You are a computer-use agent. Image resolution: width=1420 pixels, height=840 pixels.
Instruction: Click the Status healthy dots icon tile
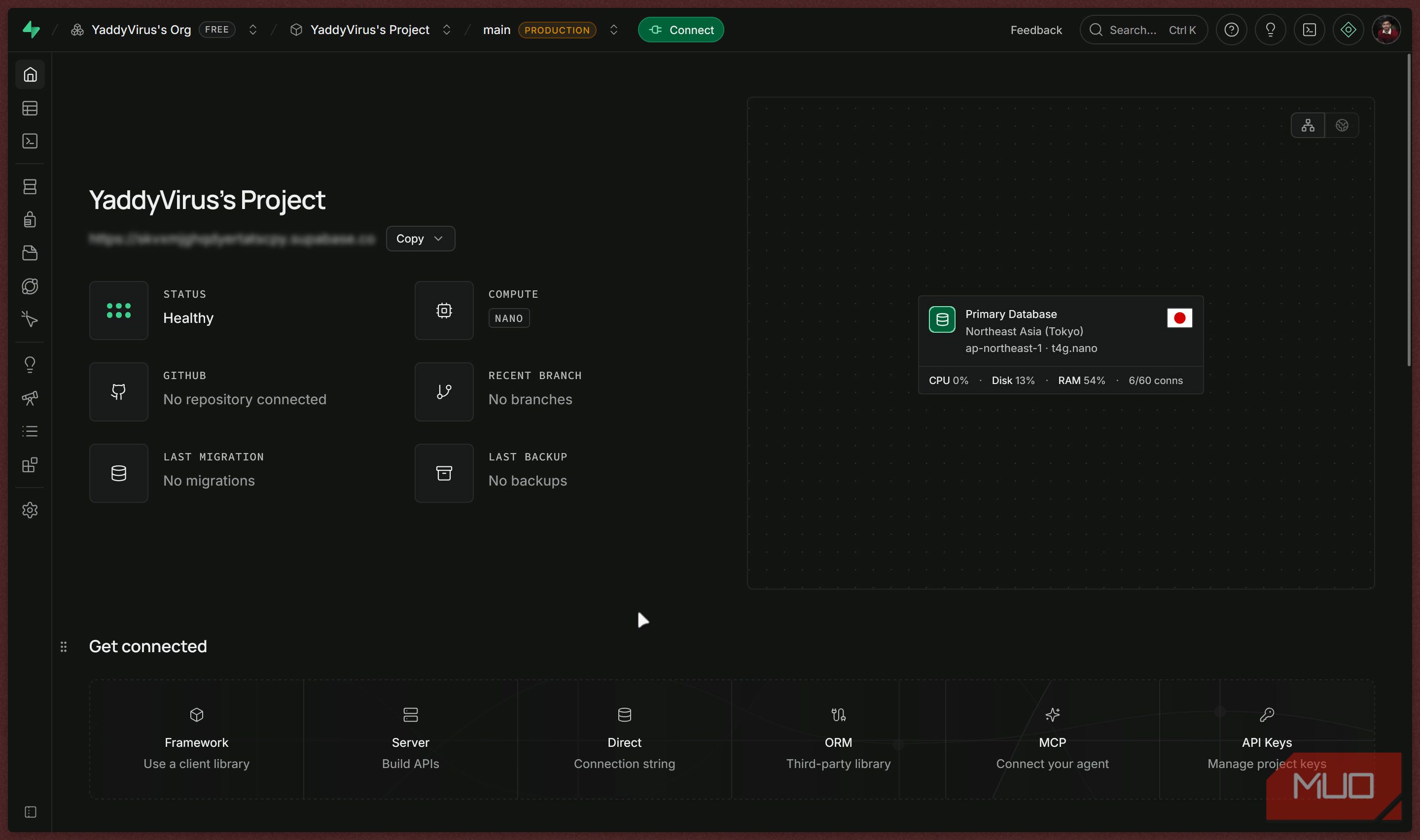[x=119, y=310]
